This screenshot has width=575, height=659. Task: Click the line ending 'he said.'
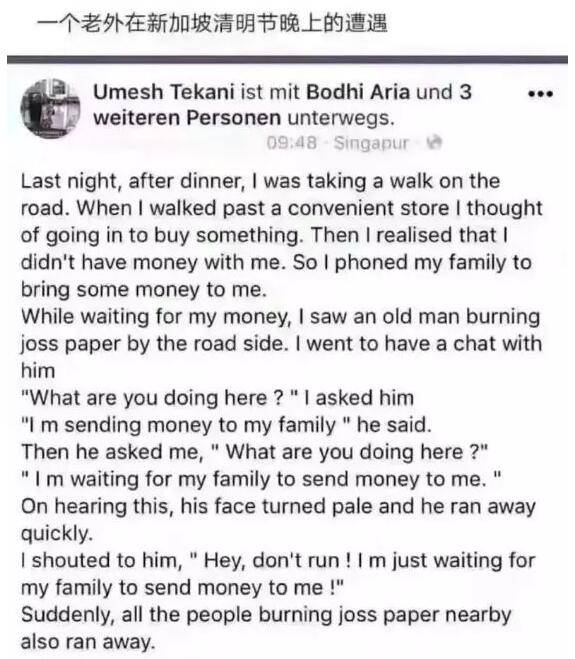pyautogui.click(x=226, y=425)
